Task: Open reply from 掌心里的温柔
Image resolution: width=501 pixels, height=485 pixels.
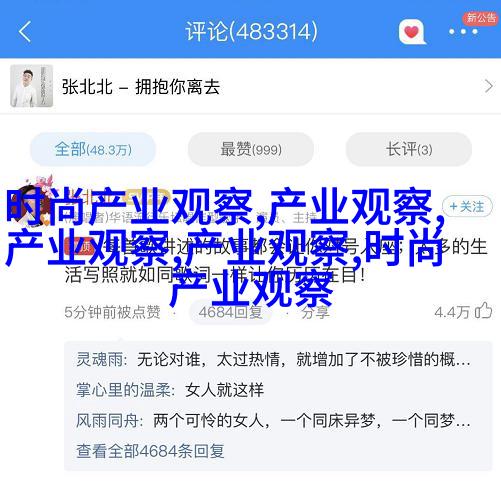Action: click(170, 390)
